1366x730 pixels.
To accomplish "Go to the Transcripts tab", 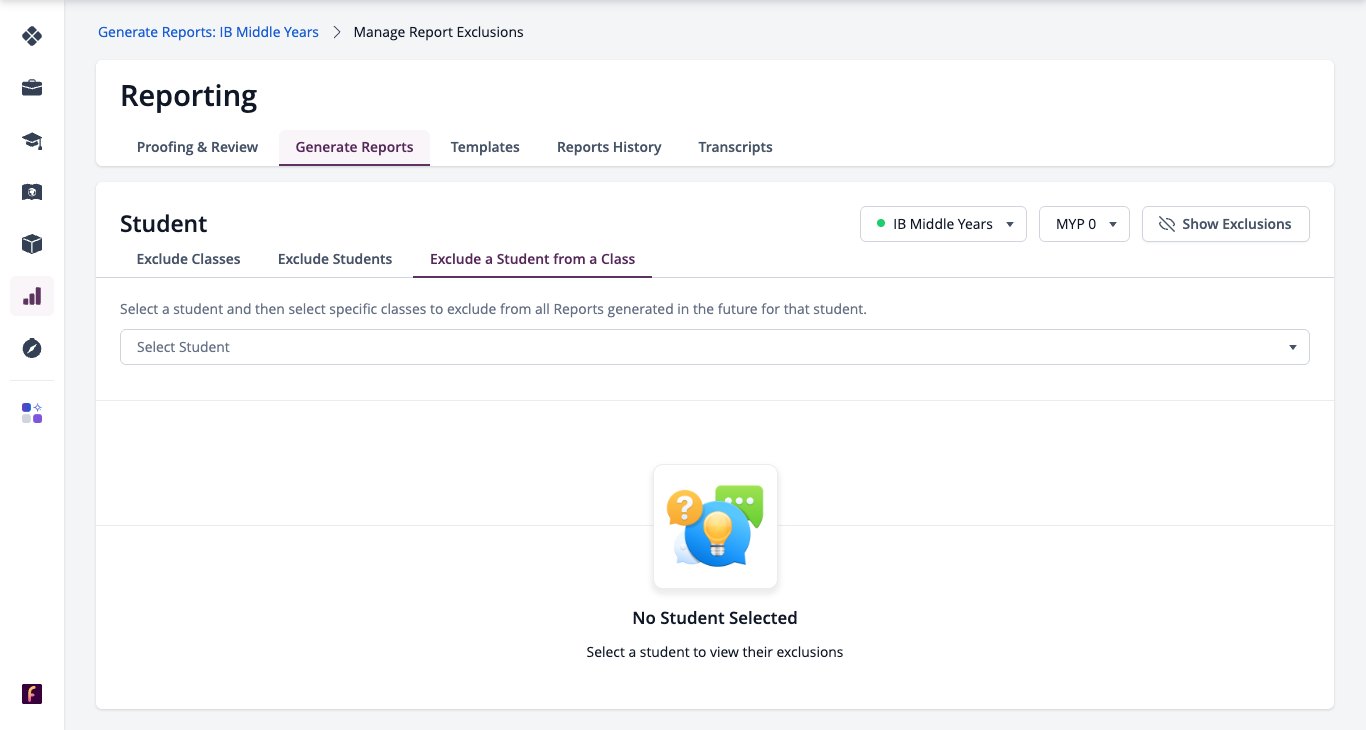I will (735, 147).
